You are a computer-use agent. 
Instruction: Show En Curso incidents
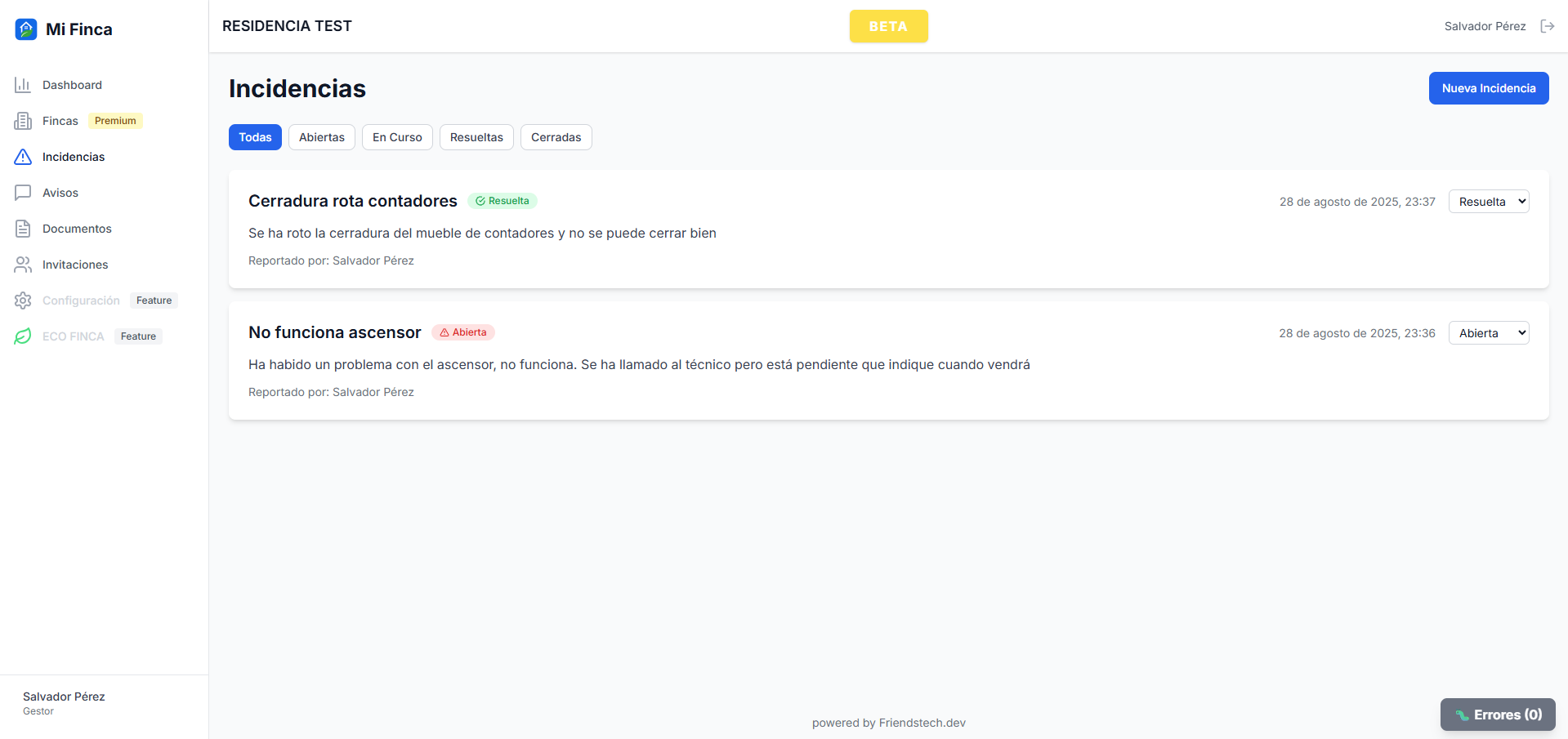click(x=397, y=137)
